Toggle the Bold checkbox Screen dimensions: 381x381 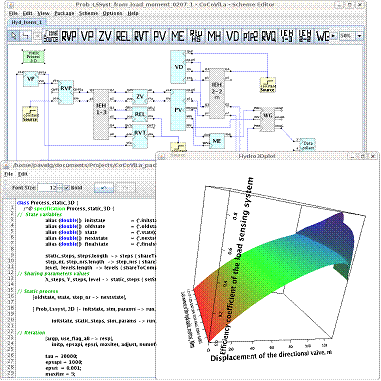point(66,188)
